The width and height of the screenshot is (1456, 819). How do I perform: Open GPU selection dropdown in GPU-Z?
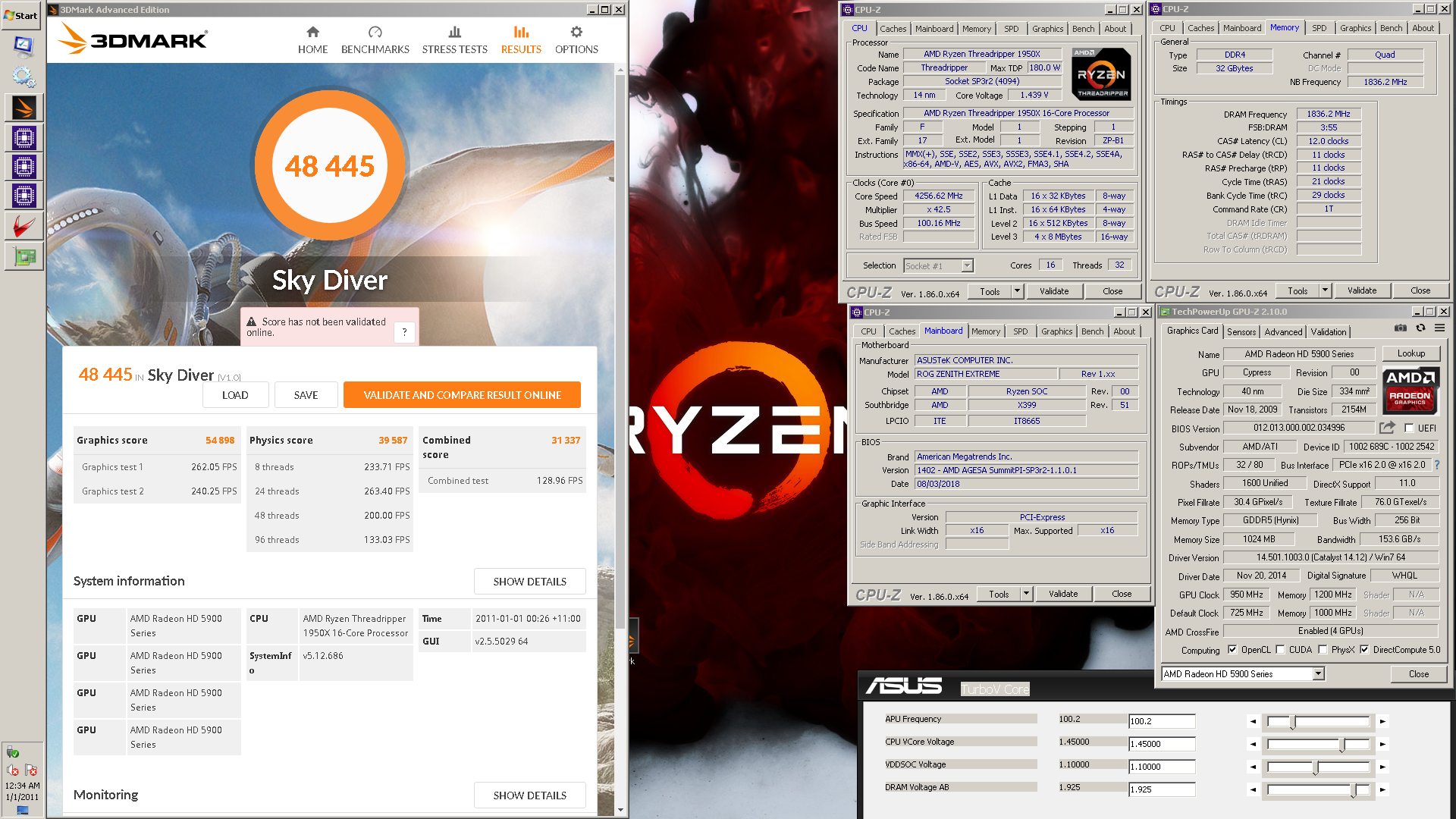click(x=1318, y=673)
